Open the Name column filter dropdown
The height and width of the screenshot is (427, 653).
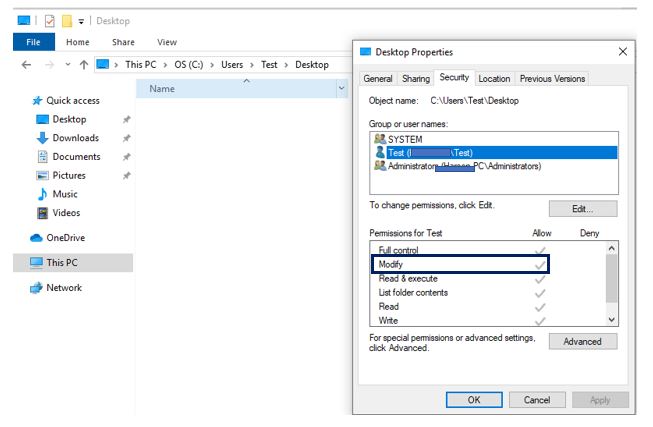pos(341,88)
